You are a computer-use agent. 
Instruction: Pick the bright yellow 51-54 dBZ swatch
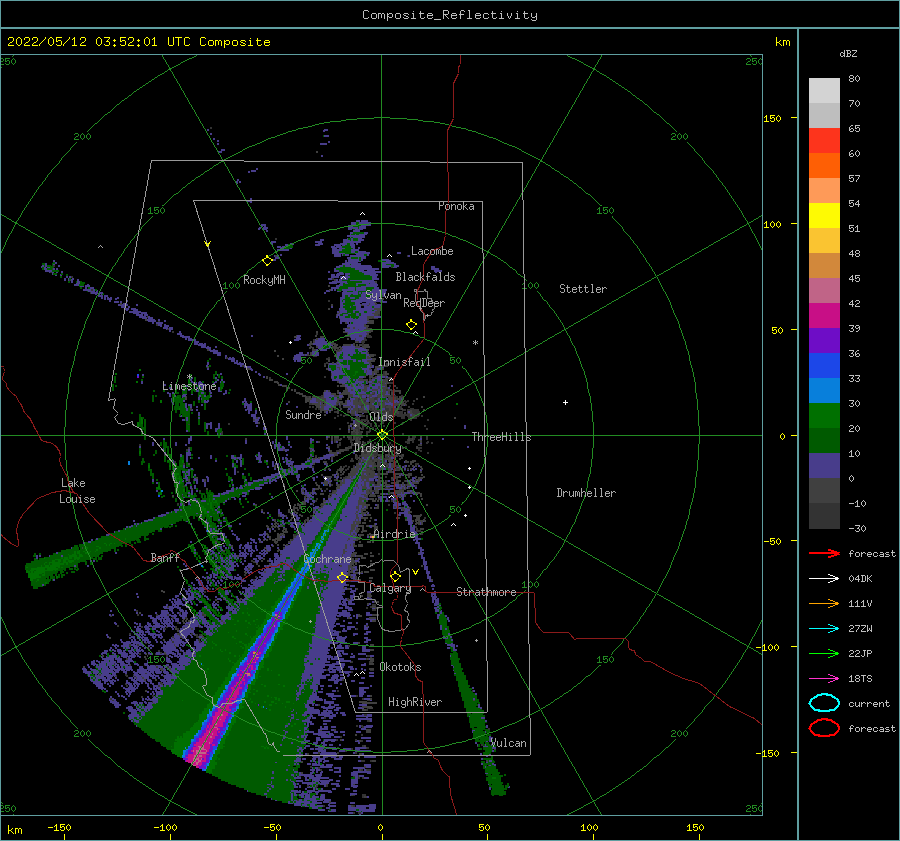pos(824,216)
